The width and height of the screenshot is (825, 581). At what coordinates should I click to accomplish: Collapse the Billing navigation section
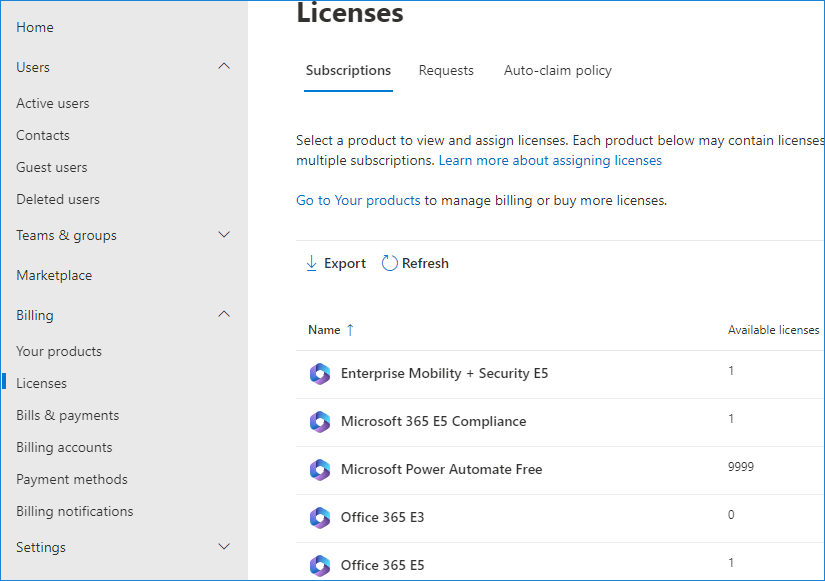(224, 314)
